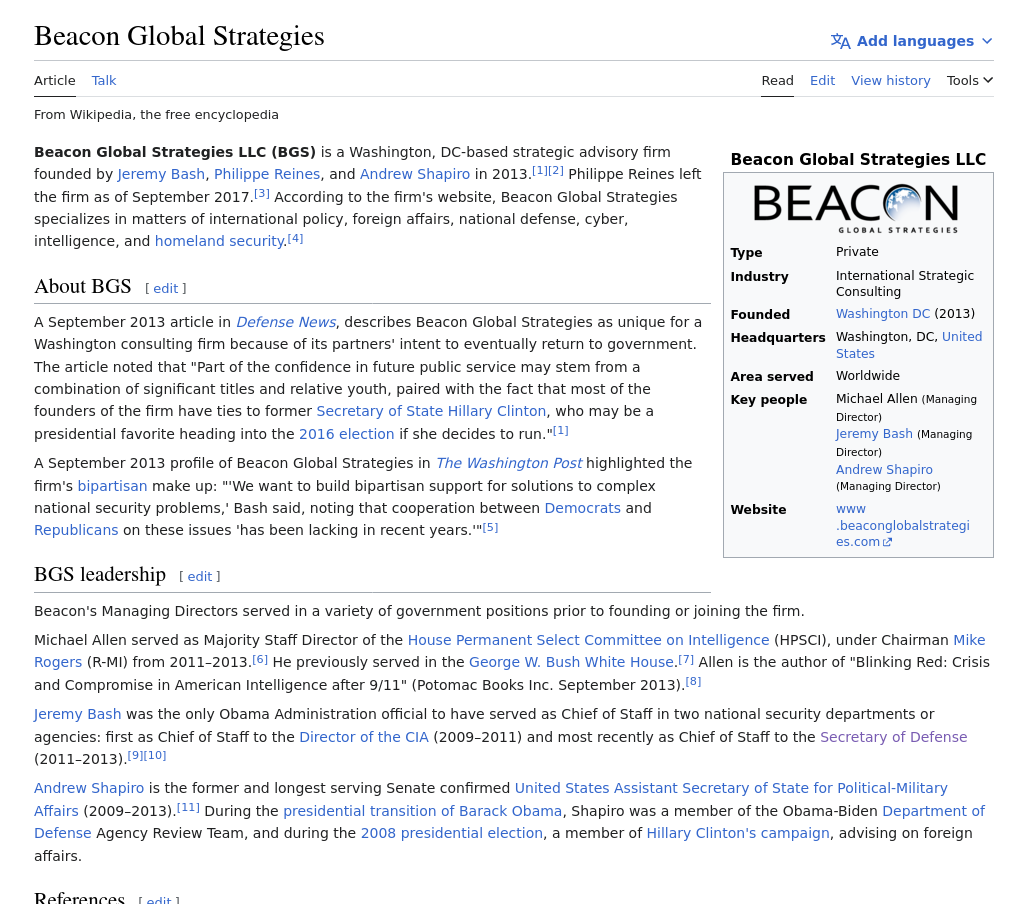Open the George W. Bush White House link
This screenshot has width=1032, height=904.
coord(572,663)
